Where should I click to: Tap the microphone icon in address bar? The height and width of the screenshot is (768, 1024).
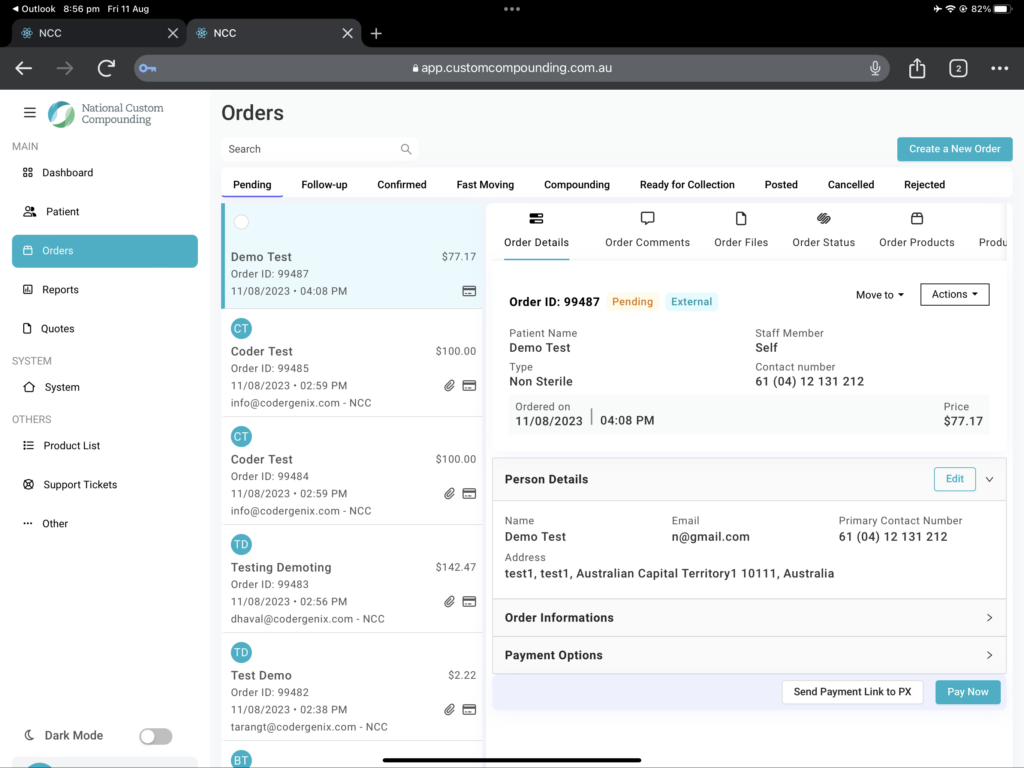(x=875, y=68)
